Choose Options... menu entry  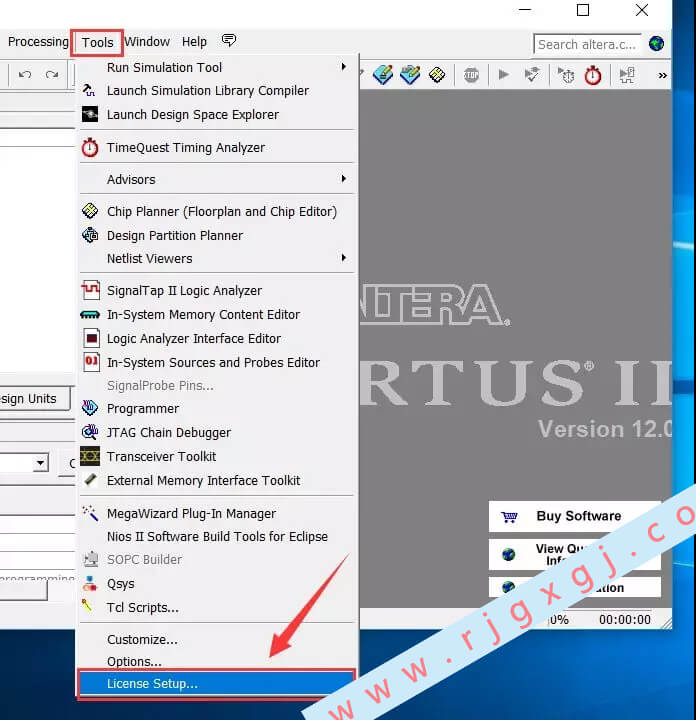coord(217,662)
